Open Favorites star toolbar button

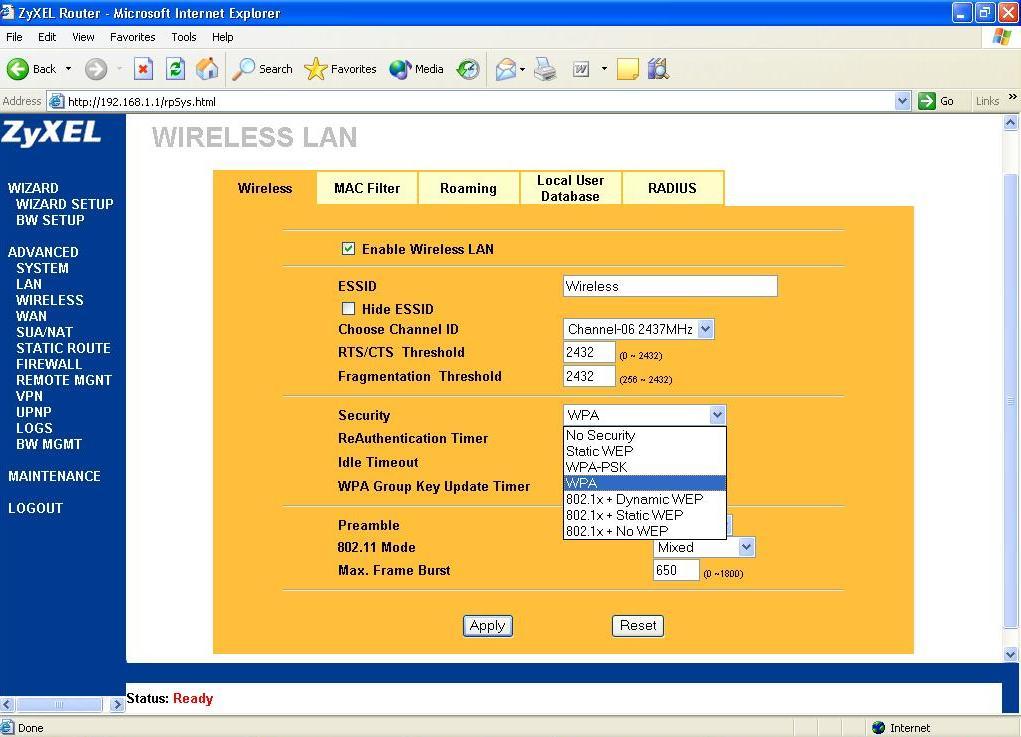click(340, 68)
